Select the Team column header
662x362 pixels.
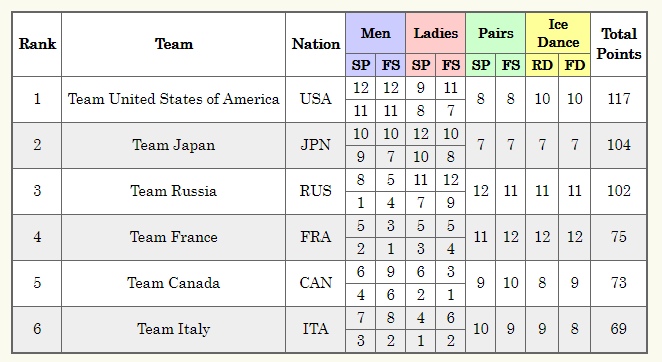pos(174,44)
